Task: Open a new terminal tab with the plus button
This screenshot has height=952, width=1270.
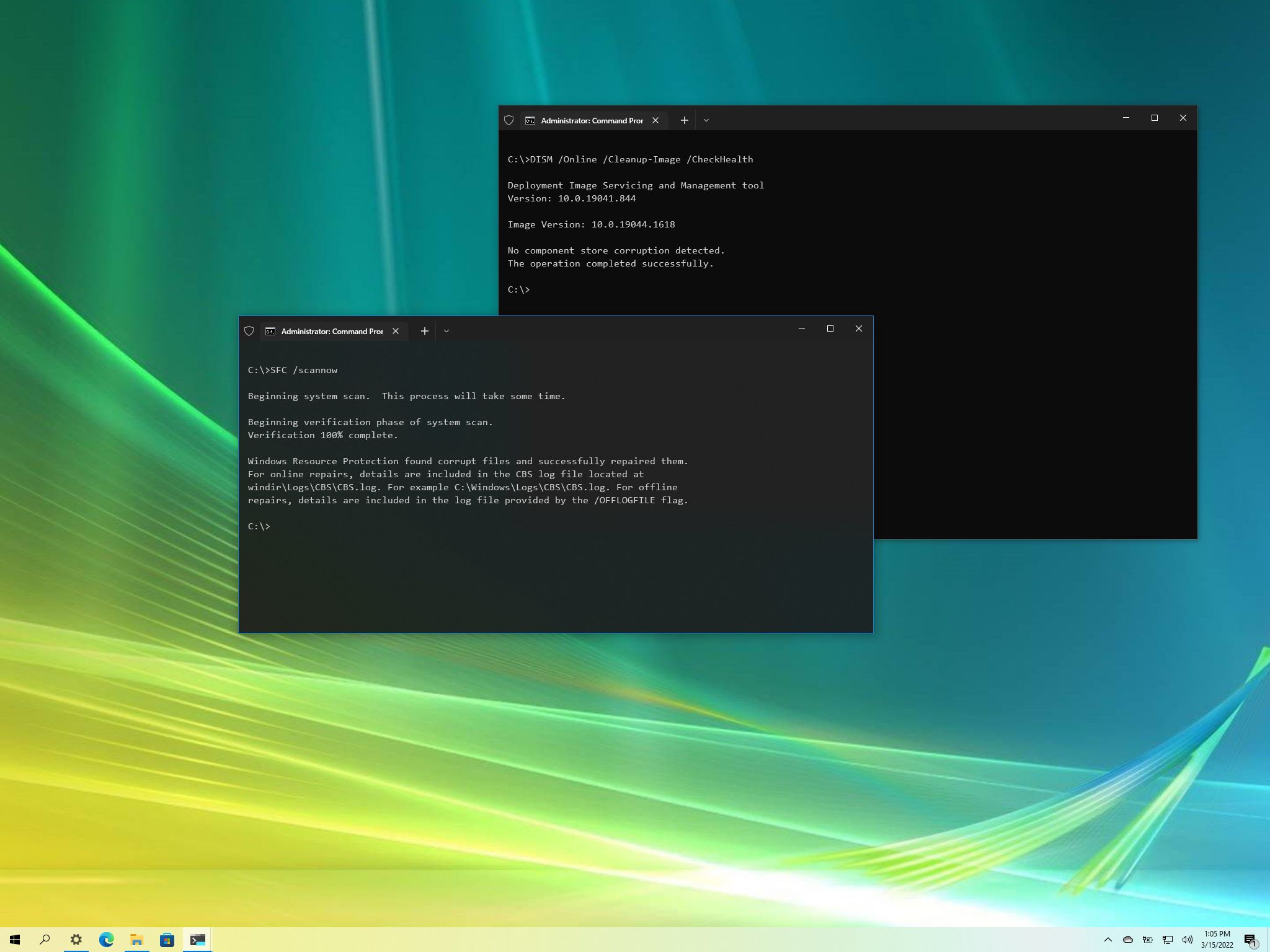Action: coord(424,331)
